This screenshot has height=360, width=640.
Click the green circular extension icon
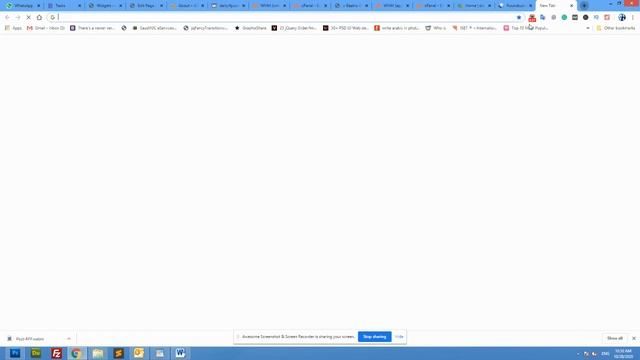[x=564, y=18]
